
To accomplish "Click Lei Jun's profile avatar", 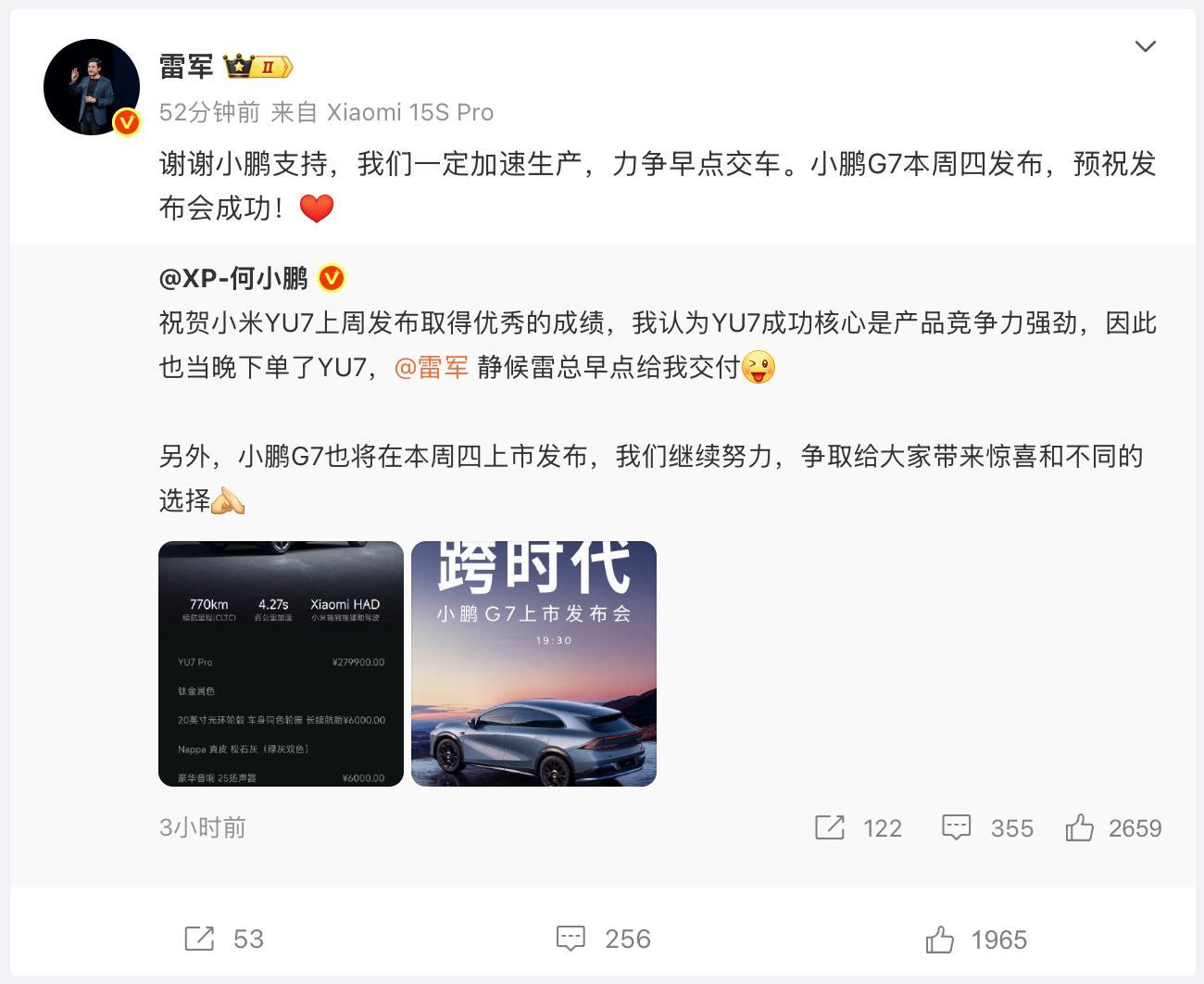I will coord(91,87).
